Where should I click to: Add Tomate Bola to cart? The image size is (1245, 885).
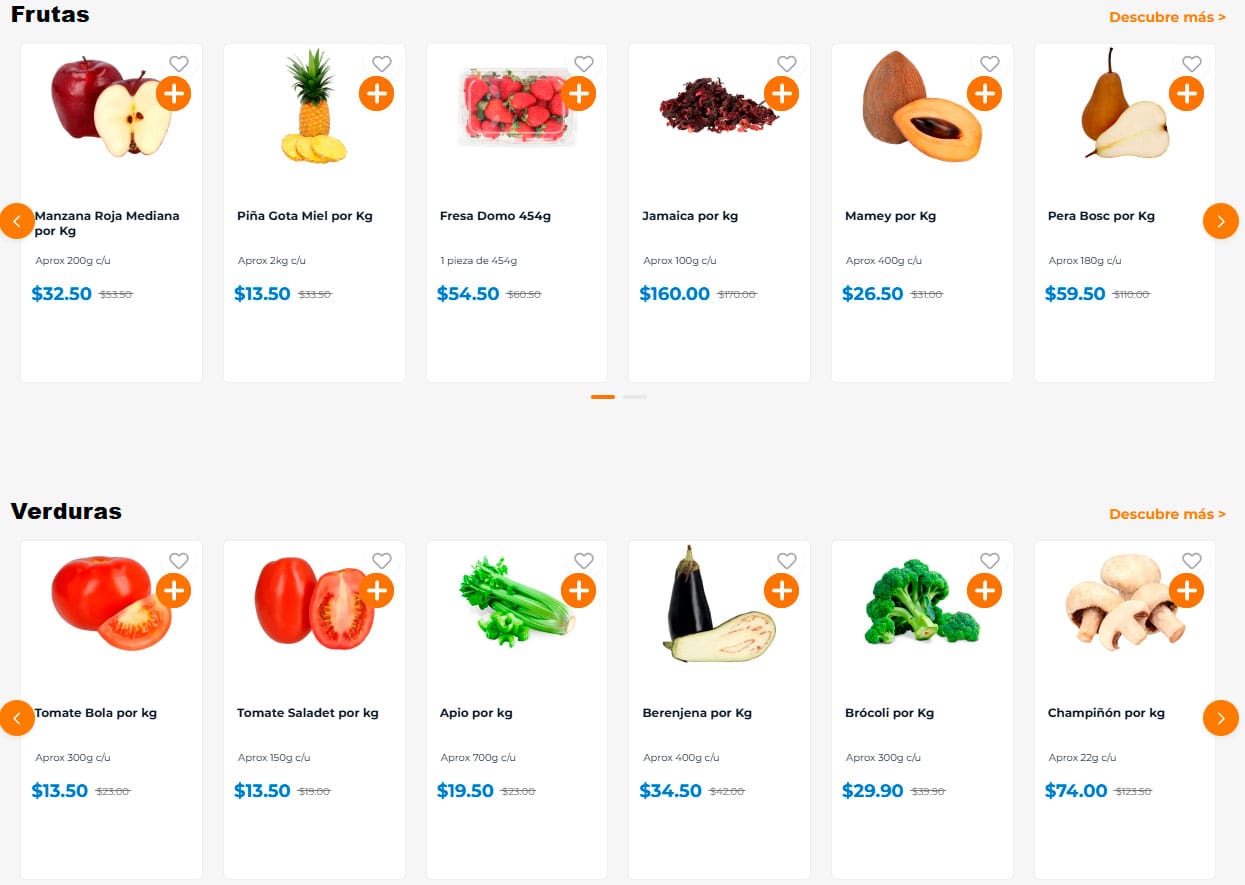tap(174, 591)
